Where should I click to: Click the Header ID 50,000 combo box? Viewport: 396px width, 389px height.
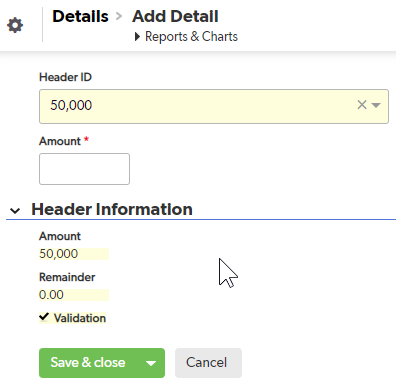[x=214, y=106]
